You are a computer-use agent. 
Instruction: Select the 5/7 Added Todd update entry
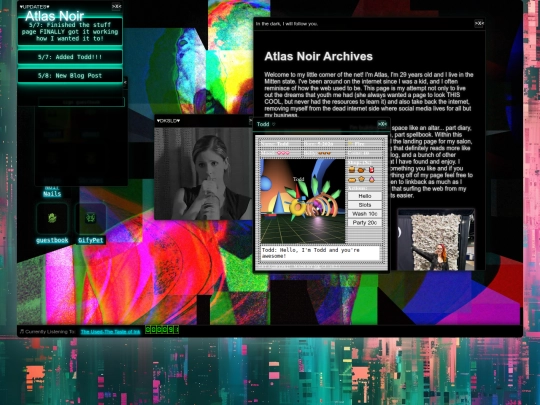[x=70, y=57]
